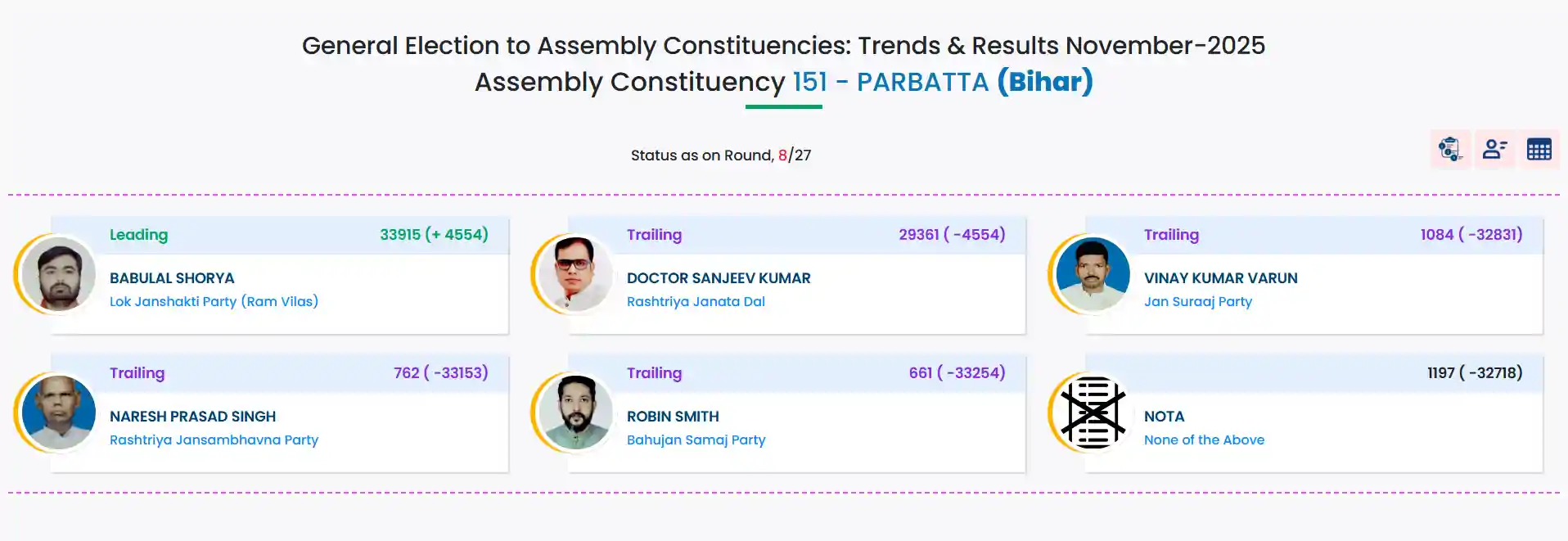Select Rashtriya Jansambhavna Party text

[x=214, y=440]
